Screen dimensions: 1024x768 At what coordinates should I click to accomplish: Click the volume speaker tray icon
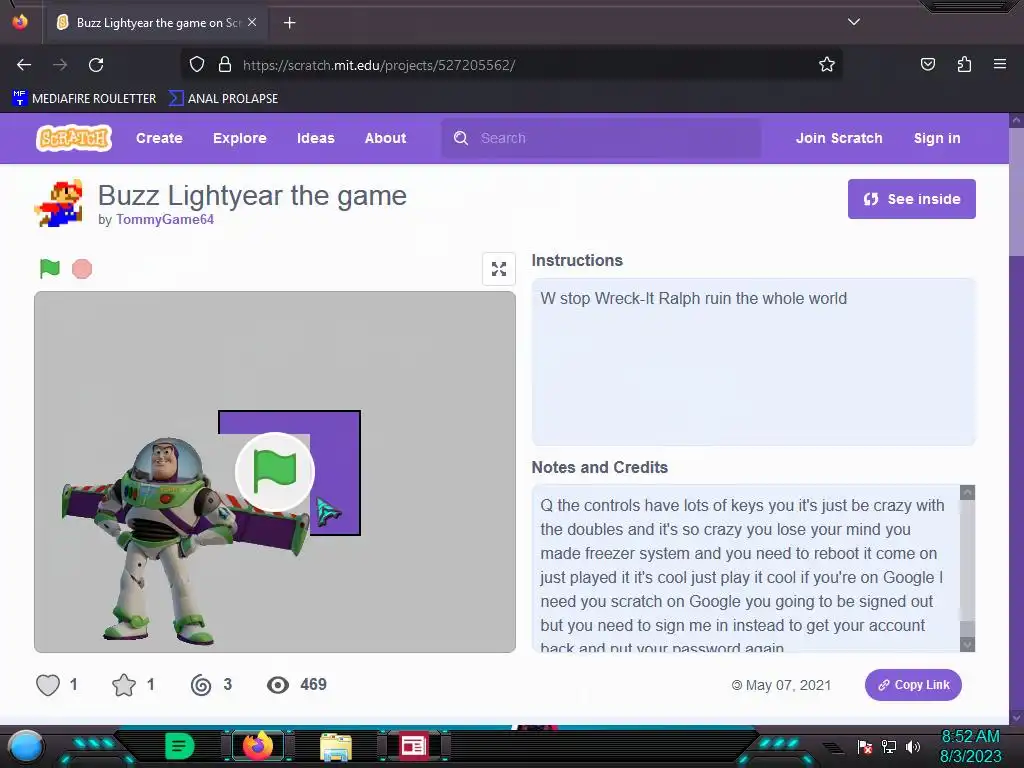pyautogui.click(x=913, y=746)
